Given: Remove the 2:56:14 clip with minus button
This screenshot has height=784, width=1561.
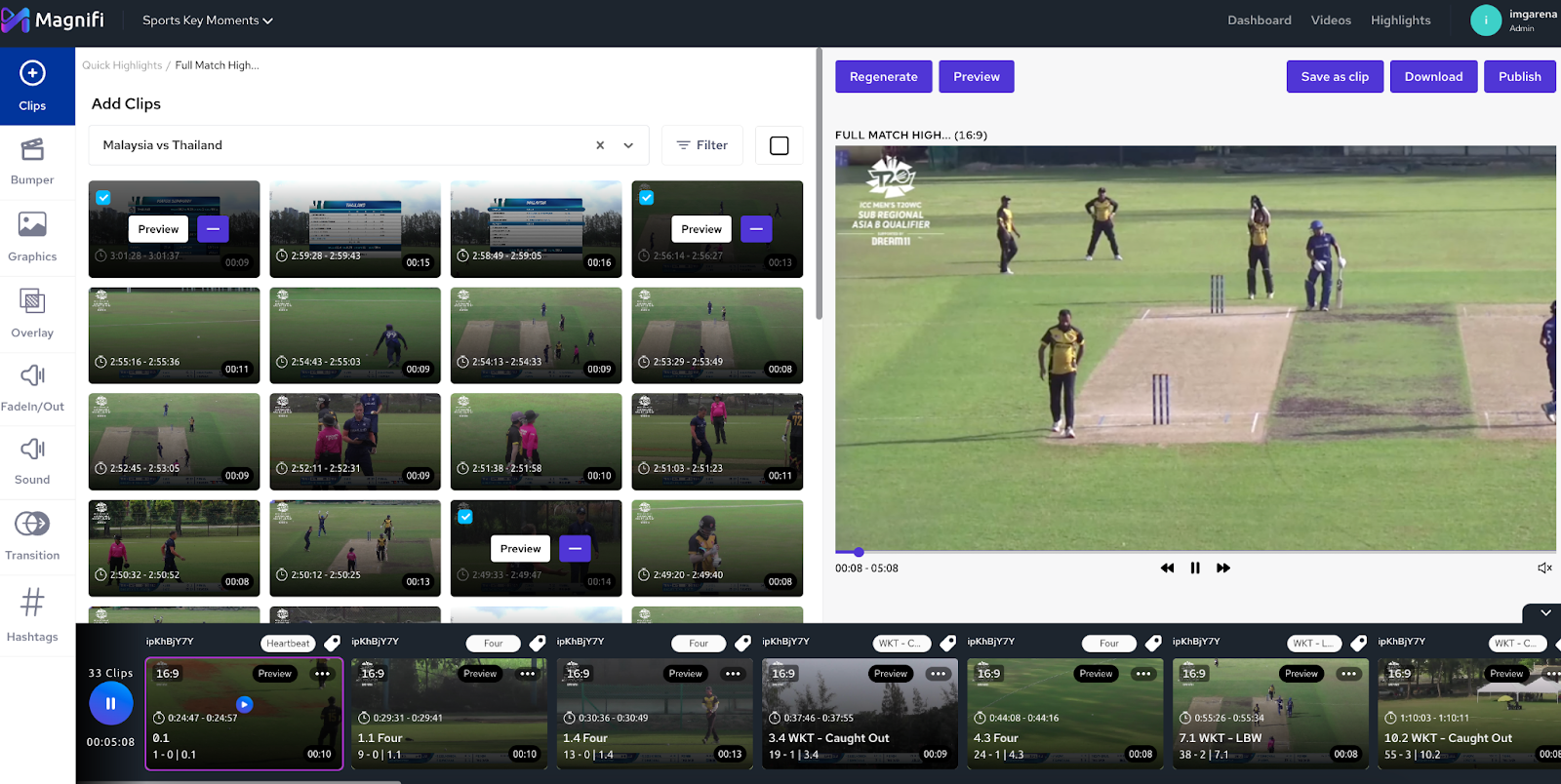Looking at the screenshot, I should [756, 229].
